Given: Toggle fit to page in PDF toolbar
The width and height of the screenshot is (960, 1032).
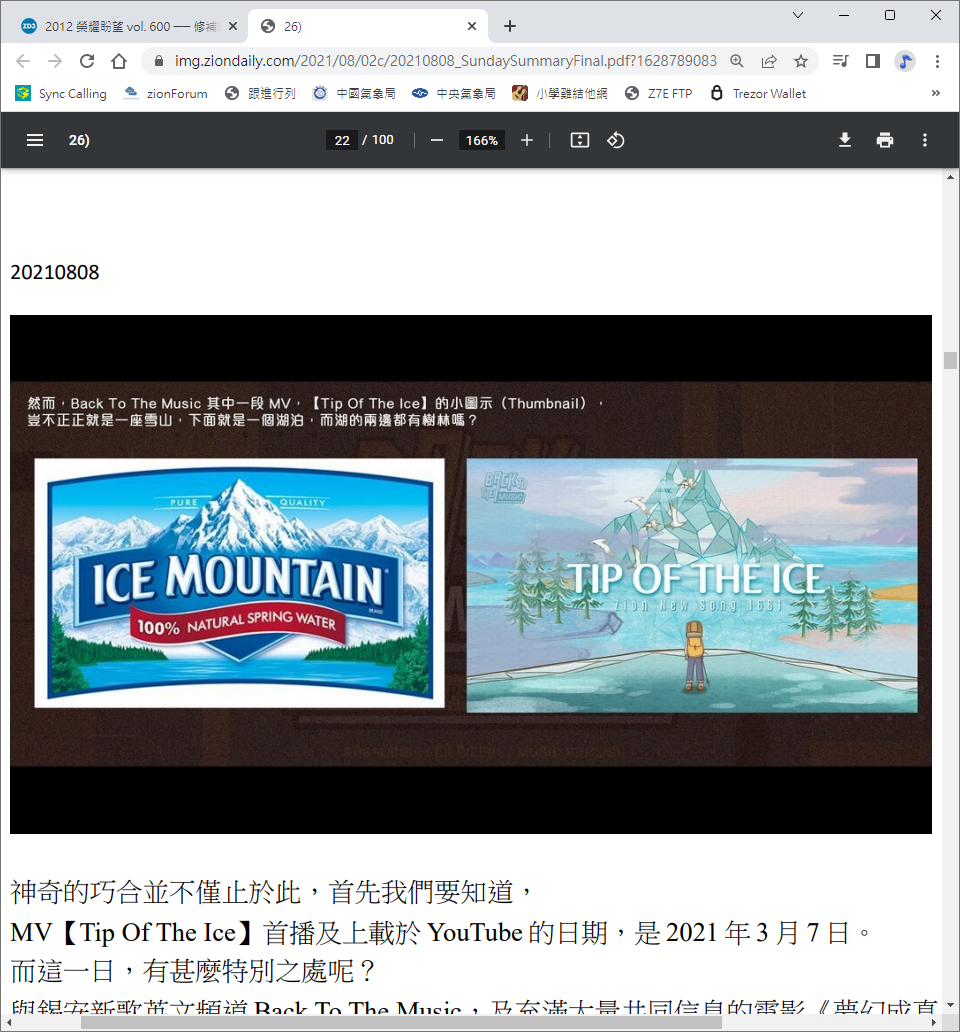Looking at the screenshot, I should (x=580, y=140).
